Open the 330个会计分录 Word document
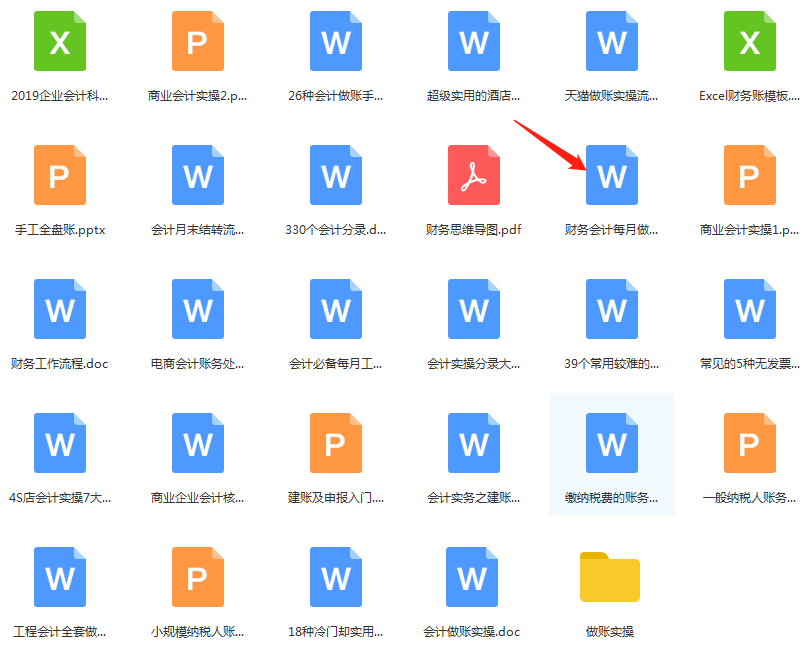The image size is (812, 657). coord(335,175)
